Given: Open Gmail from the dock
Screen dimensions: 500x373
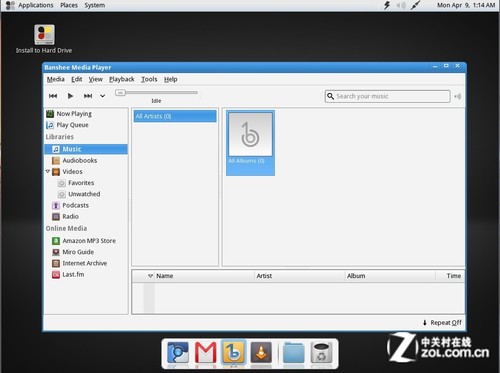Looking at the screenshot, I should (206, 352).
